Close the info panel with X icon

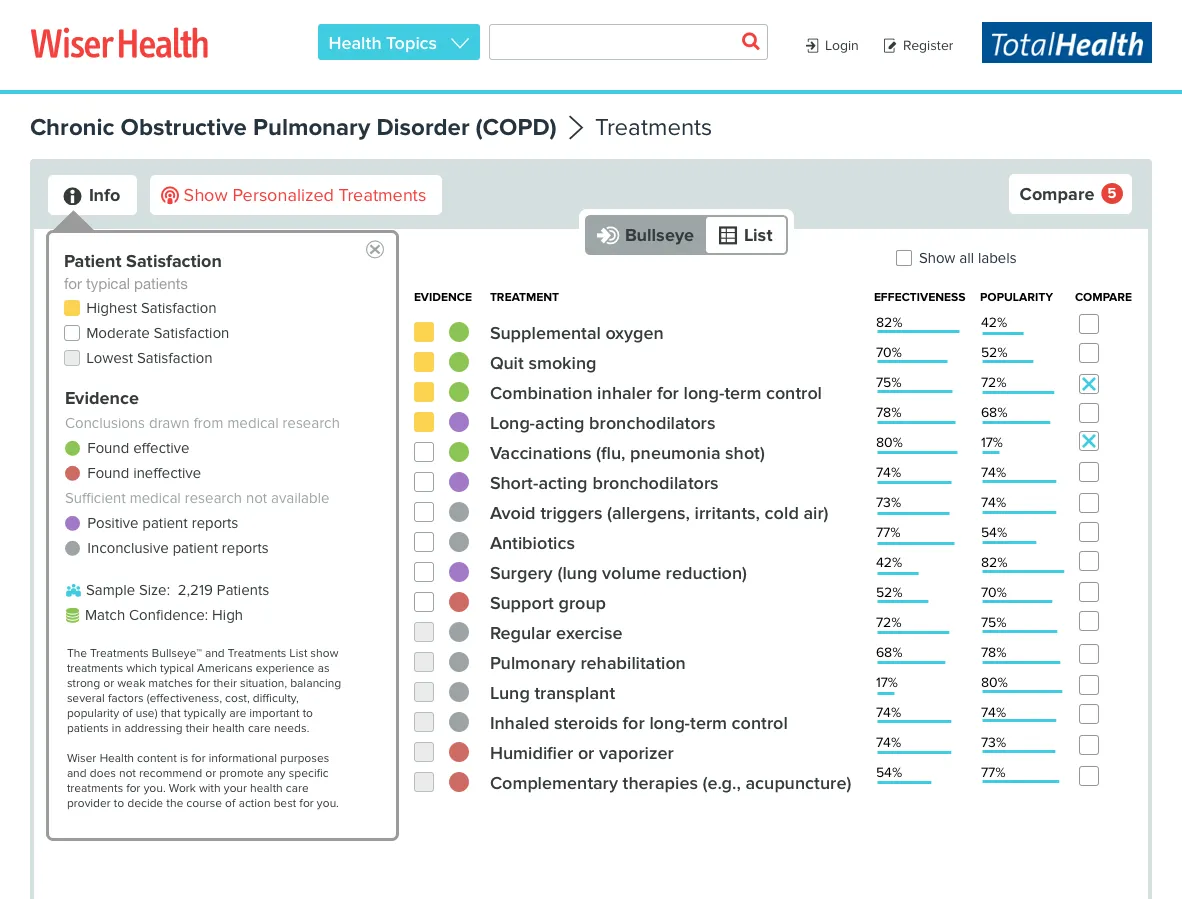click(x=375, y=249)
